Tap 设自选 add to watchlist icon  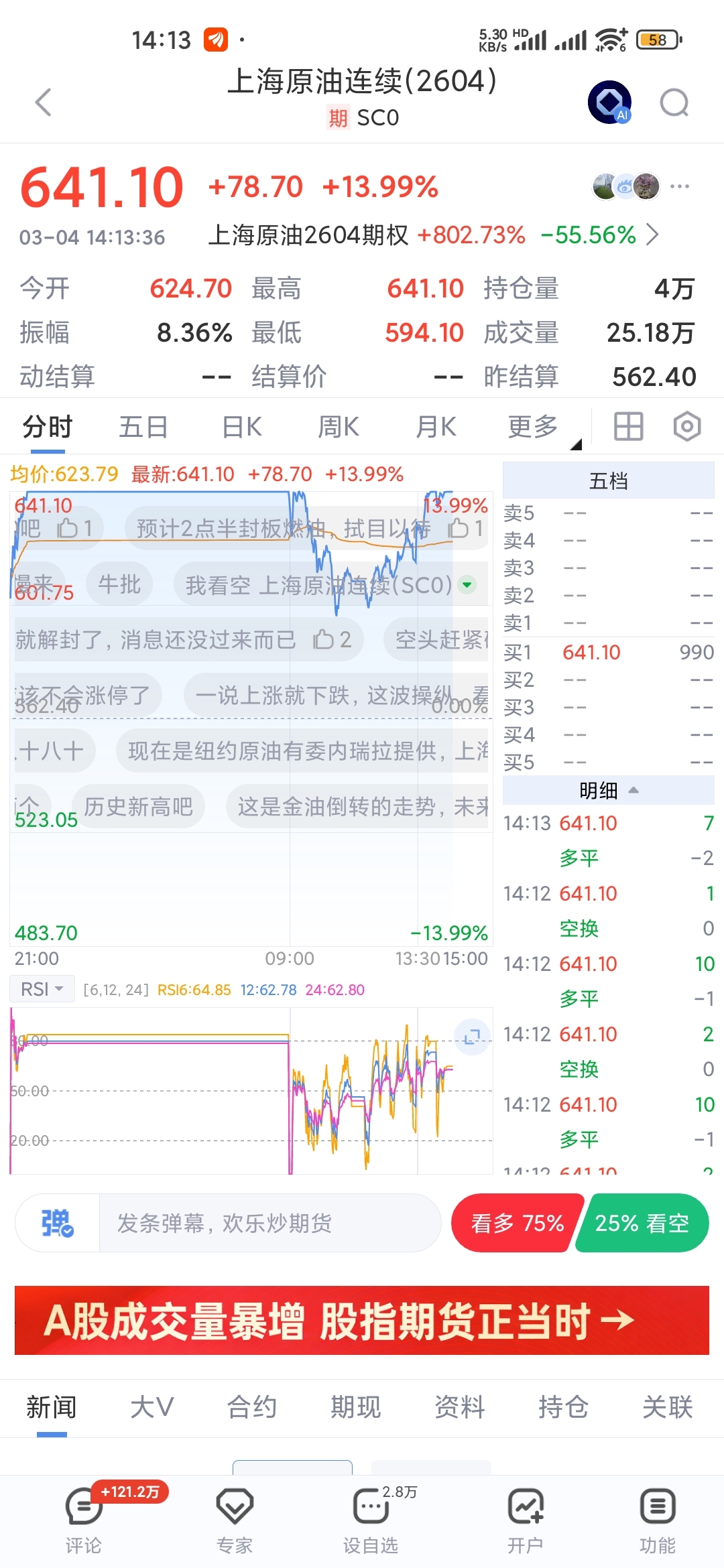click(371, 1520)
